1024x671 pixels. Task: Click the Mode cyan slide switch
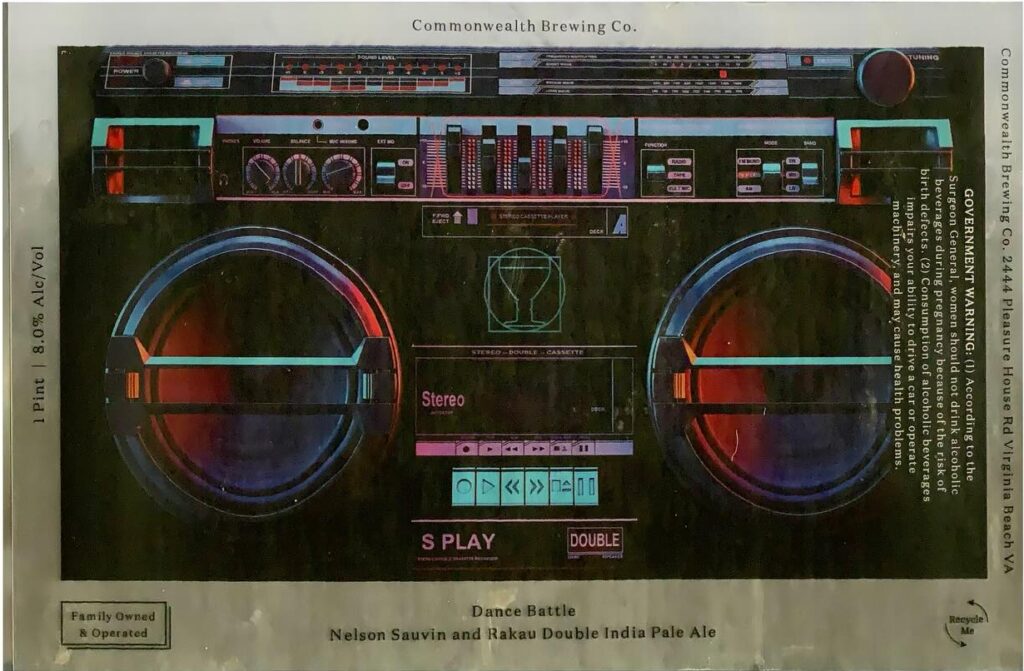click(x=771, y=169)
